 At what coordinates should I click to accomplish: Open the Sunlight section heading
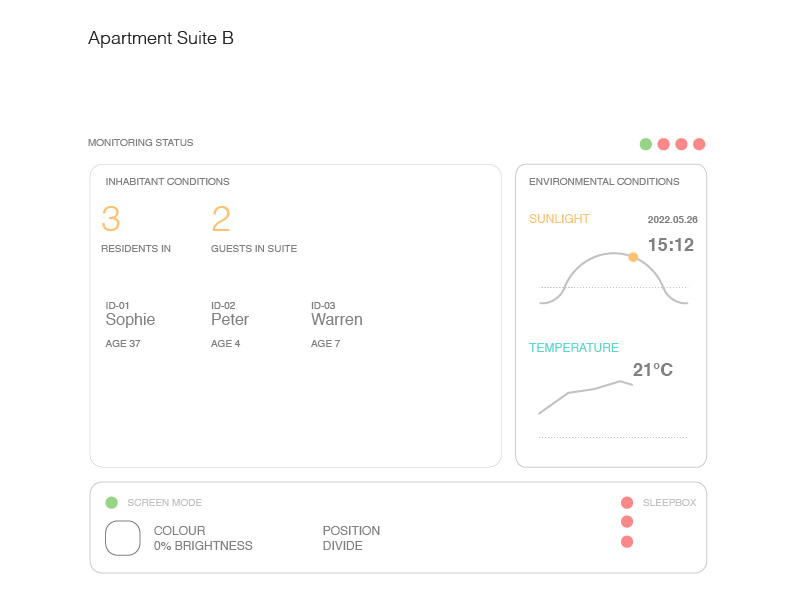coord(559,219)
